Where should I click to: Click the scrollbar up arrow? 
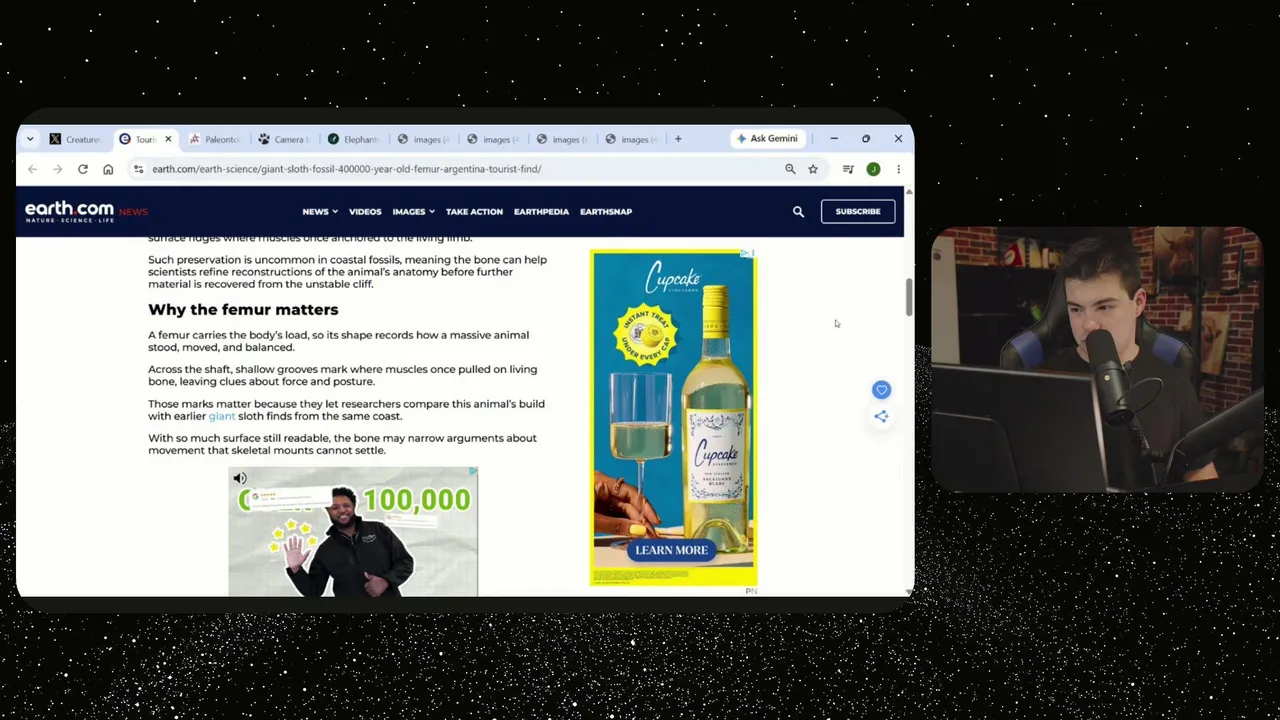click(909, 191)
